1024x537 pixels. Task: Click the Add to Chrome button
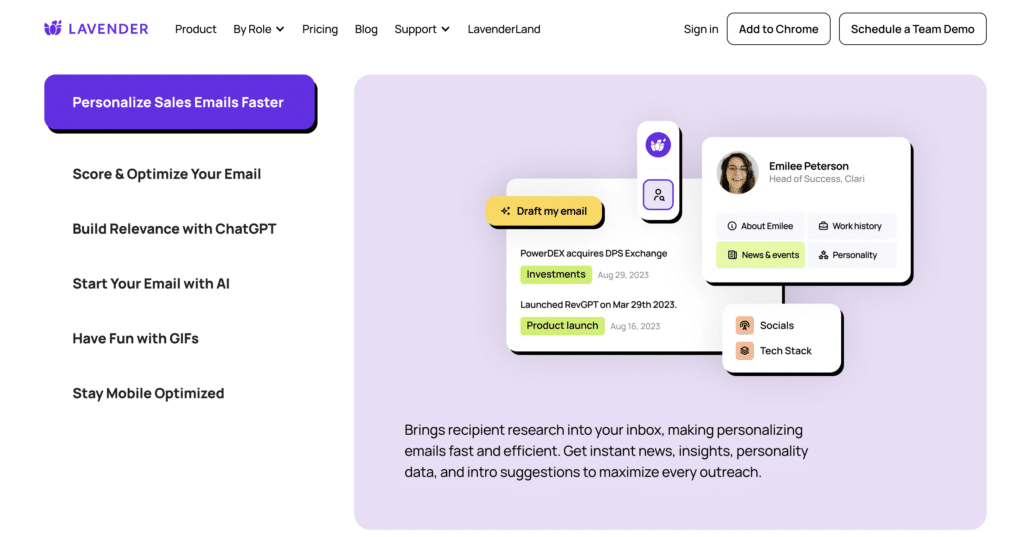point(778,29)
